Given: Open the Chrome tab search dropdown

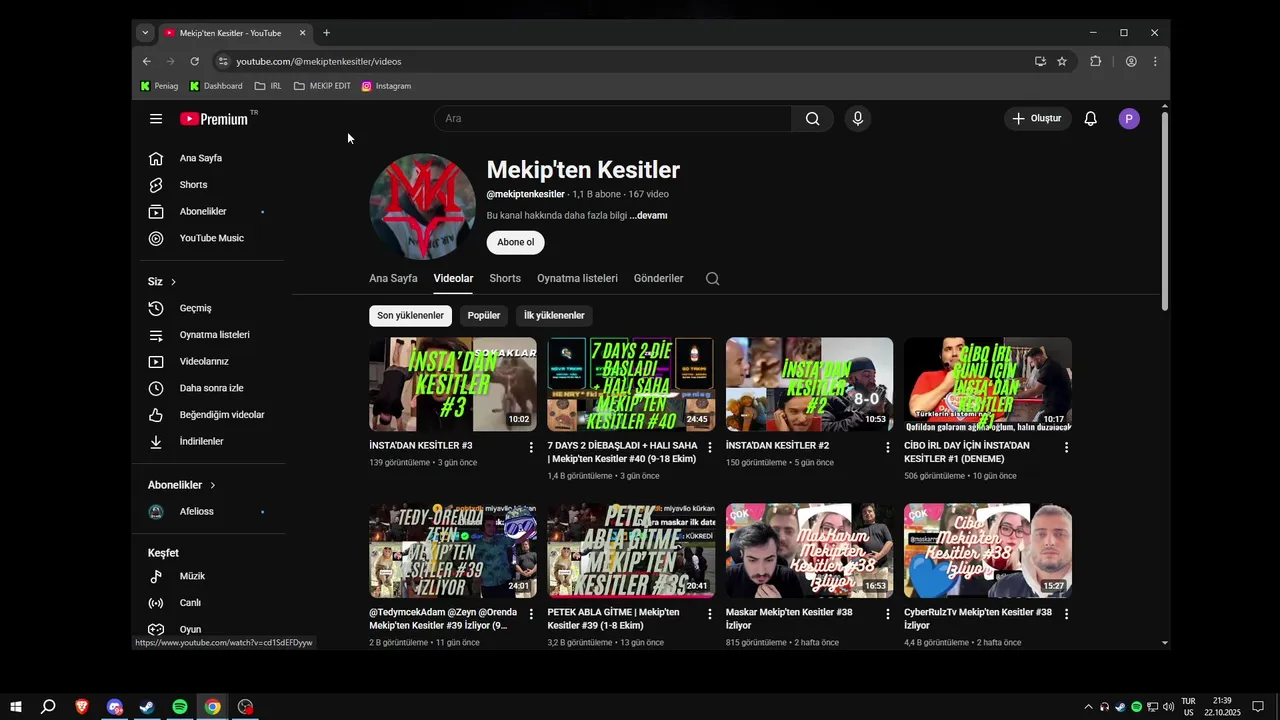Looking at the screenshot, I should coord(145,33).
